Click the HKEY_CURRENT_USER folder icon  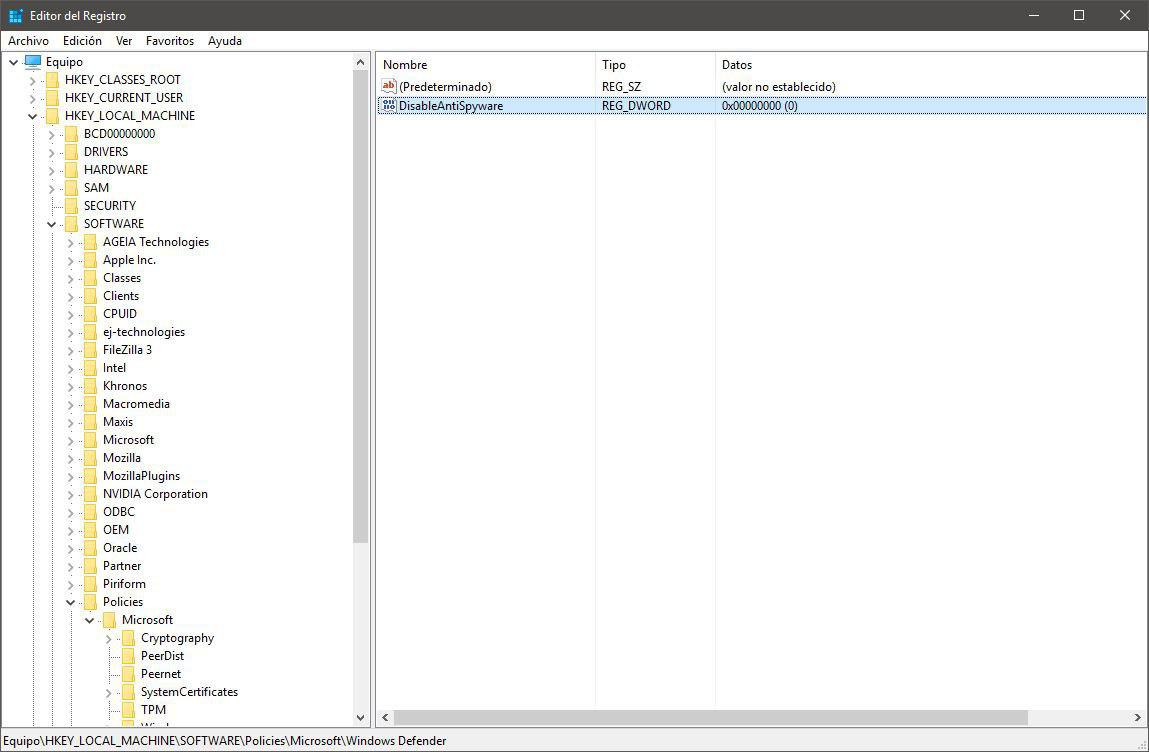click(x=53, y=97)
